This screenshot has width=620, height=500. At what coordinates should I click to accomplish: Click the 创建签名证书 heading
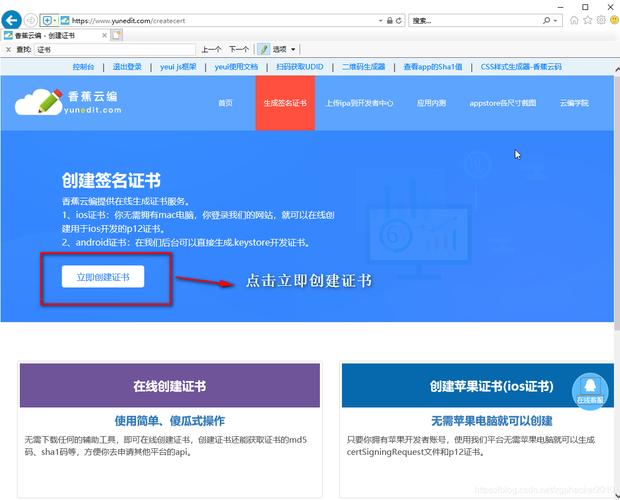click(x=111, y=180)
